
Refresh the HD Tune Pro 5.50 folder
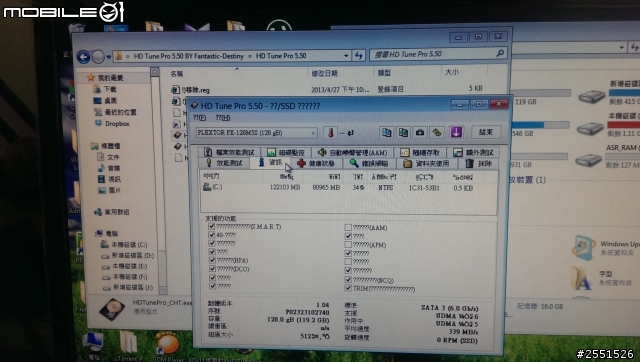click(359, 55)
